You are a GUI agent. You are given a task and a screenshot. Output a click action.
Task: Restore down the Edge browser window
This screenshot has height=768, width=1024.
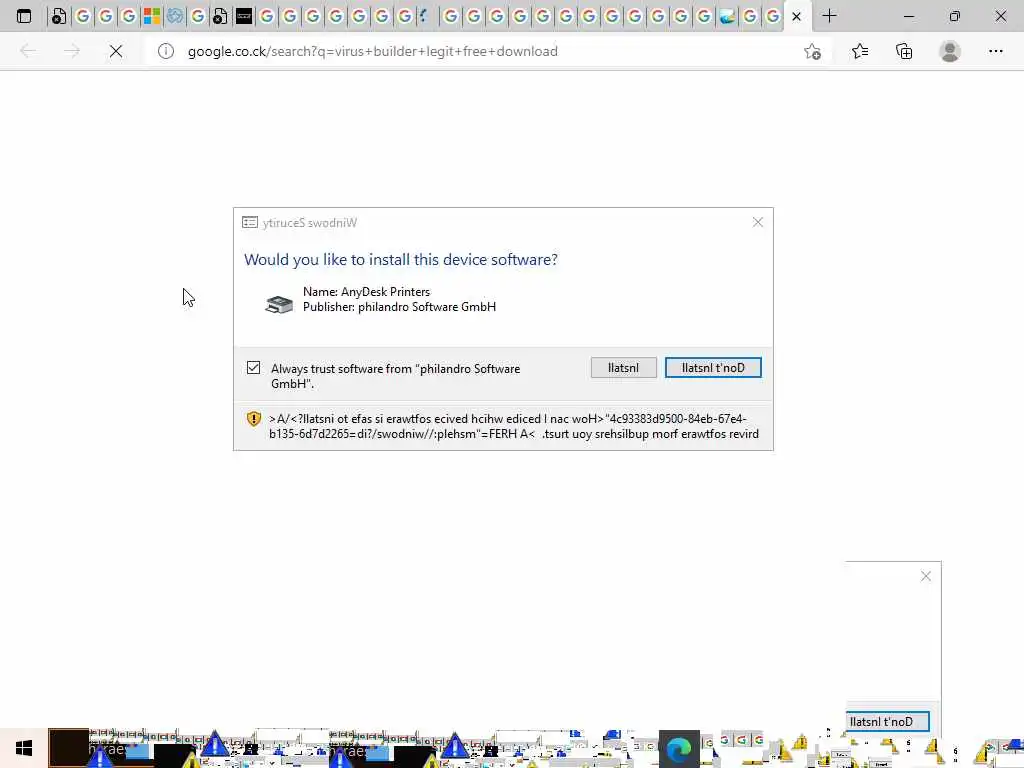[x=954, y=16]
